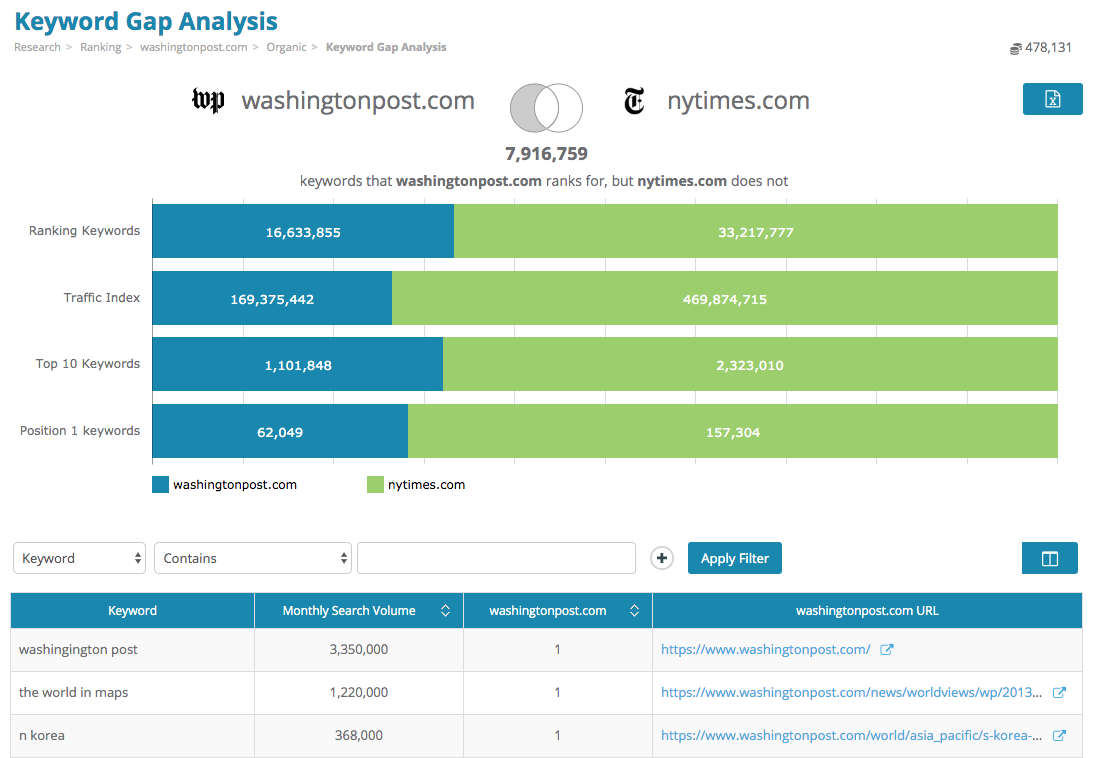Click the filter text input field
This screenshot has width=1095, height=758.
point(496,558)
